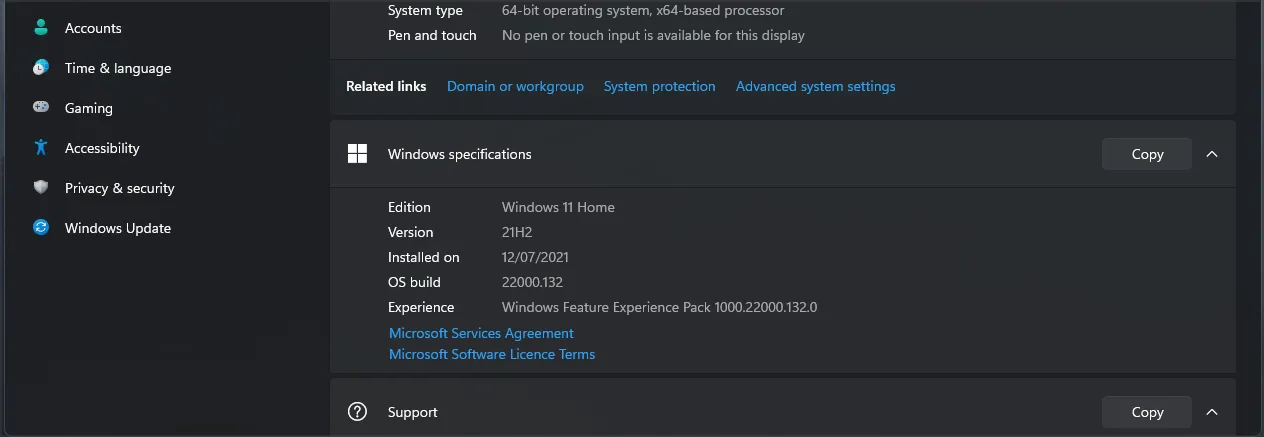Select the Time & language text label
This screenshot has height=437, width=1264.
[x=118, y=68]
